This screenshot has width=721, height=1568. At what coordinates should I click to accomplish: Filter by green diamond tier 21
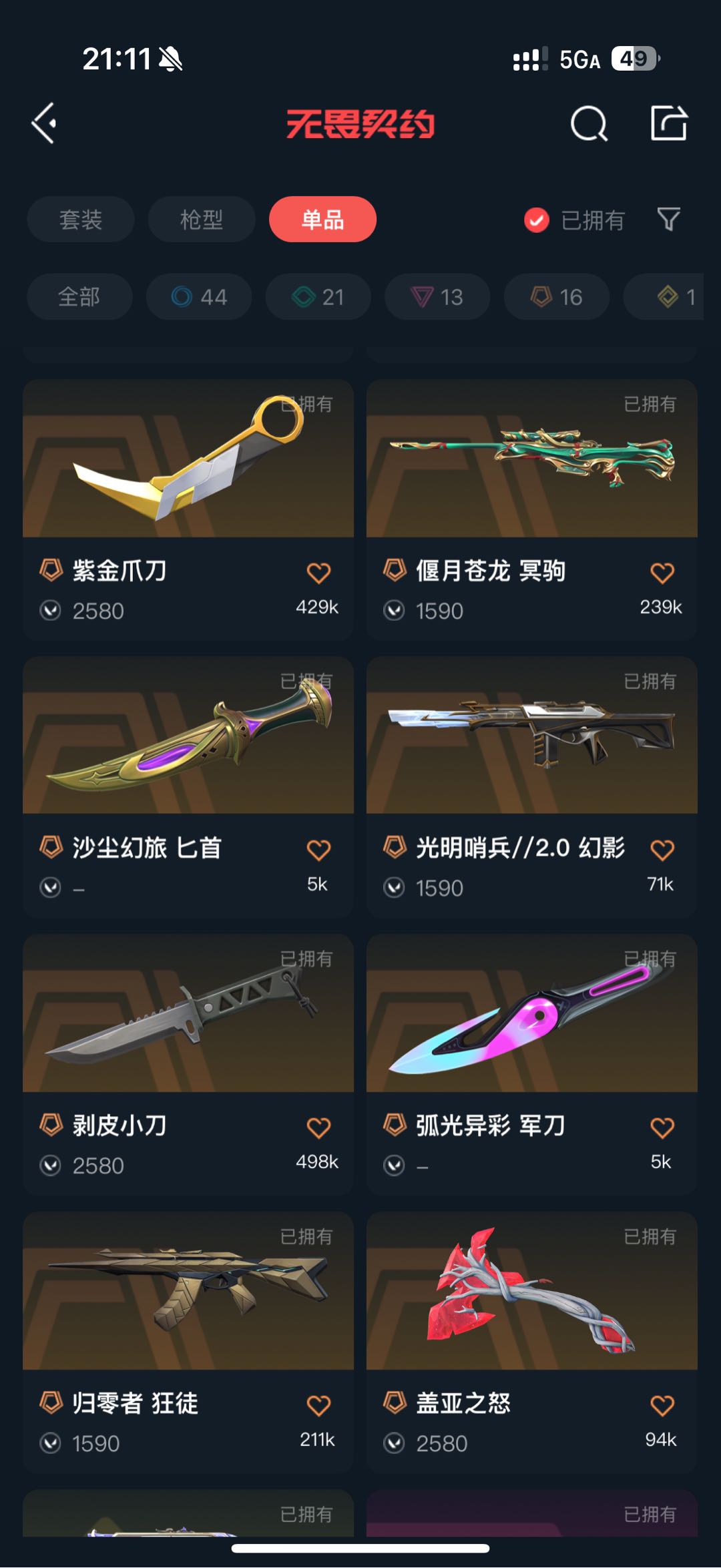(318, 296)
